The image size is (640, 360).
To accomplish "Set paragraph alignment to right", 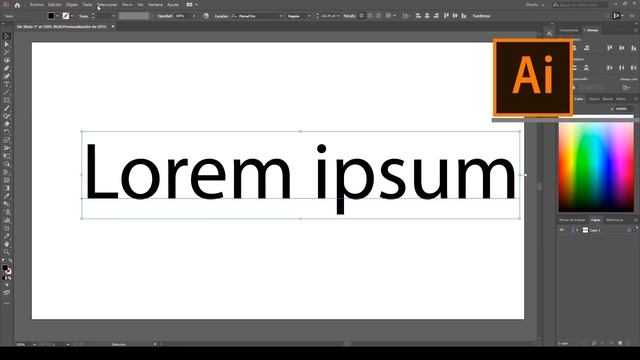I will coord(379,16).
